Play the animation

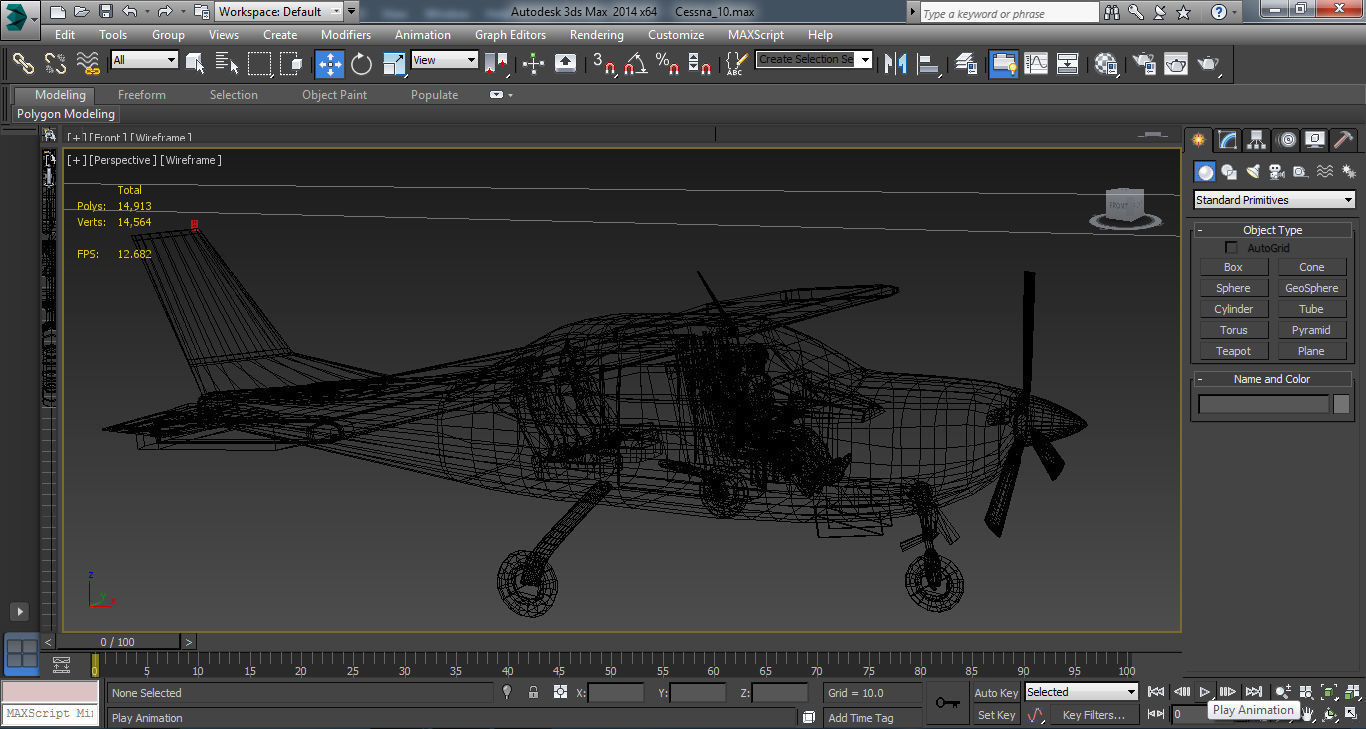pos(1205,692)
